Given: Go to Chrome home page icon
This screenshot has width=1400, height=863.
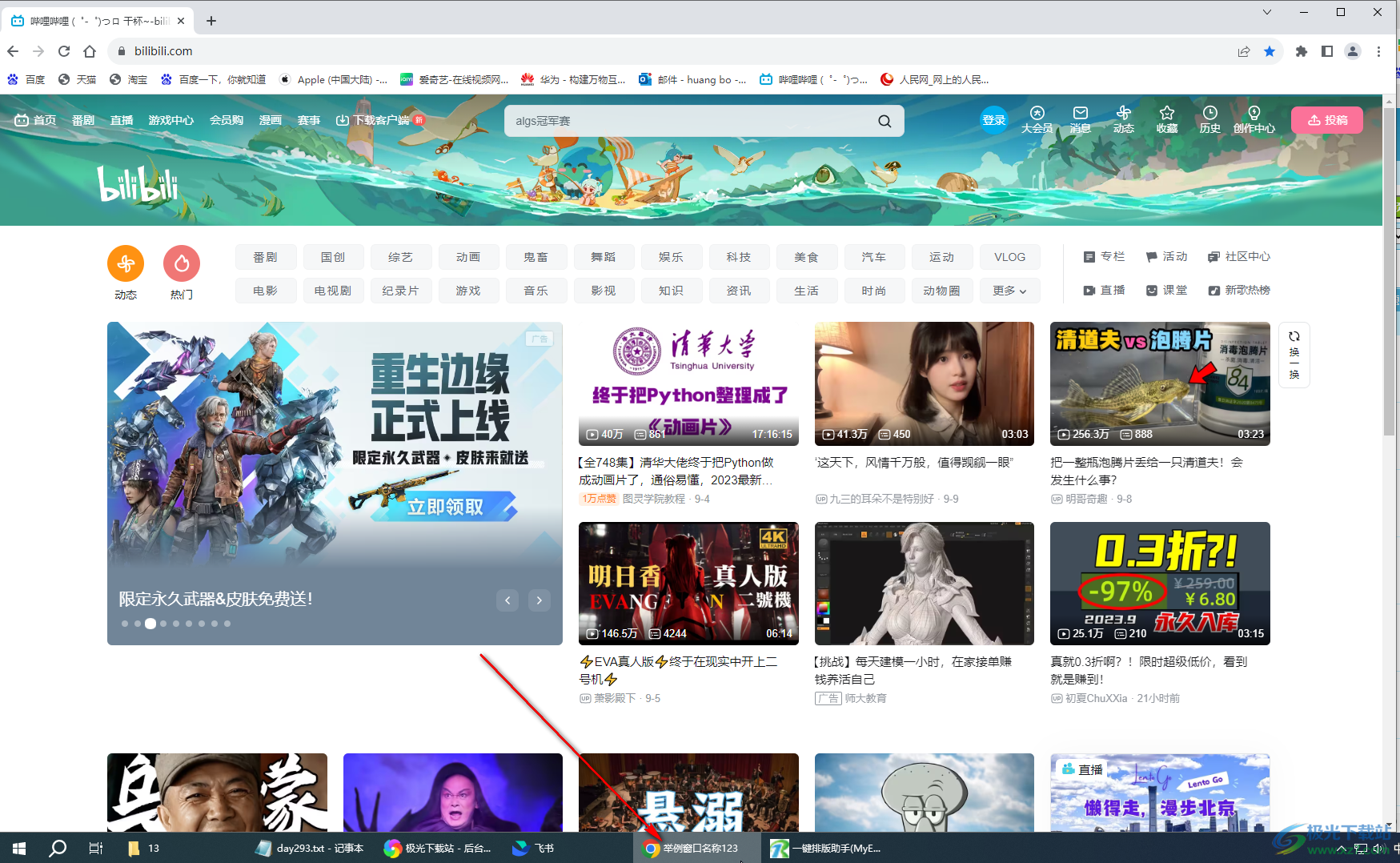Looking at the screenshot, I should click(90, 51).
